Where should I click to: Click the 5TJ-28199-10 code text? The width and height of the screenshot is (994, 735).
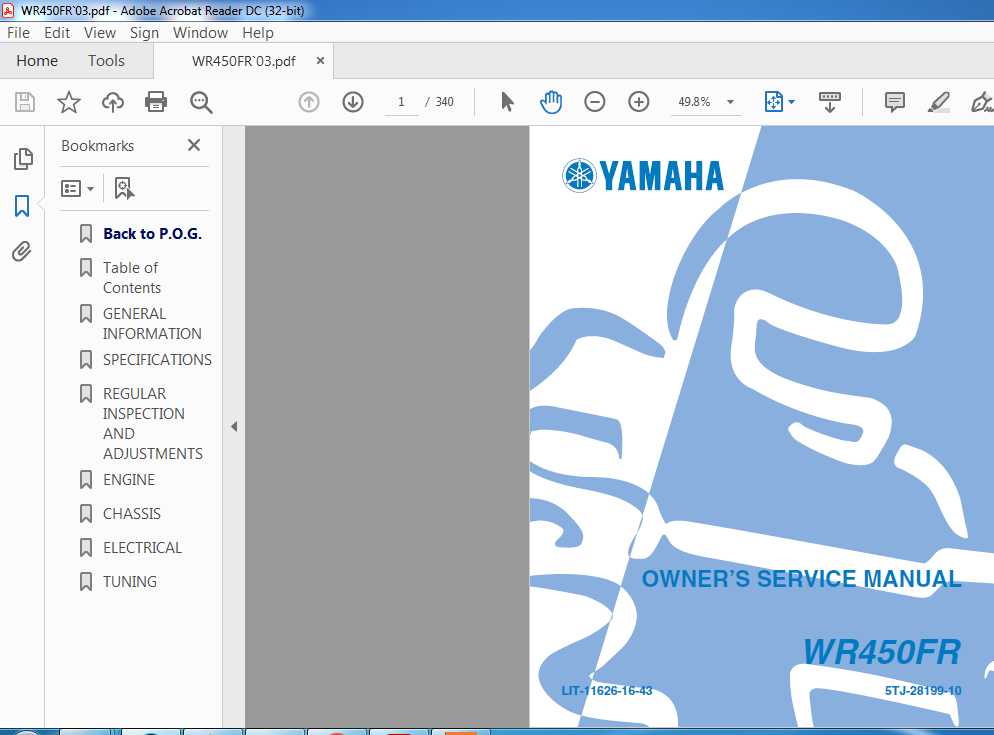coord(923,691)
